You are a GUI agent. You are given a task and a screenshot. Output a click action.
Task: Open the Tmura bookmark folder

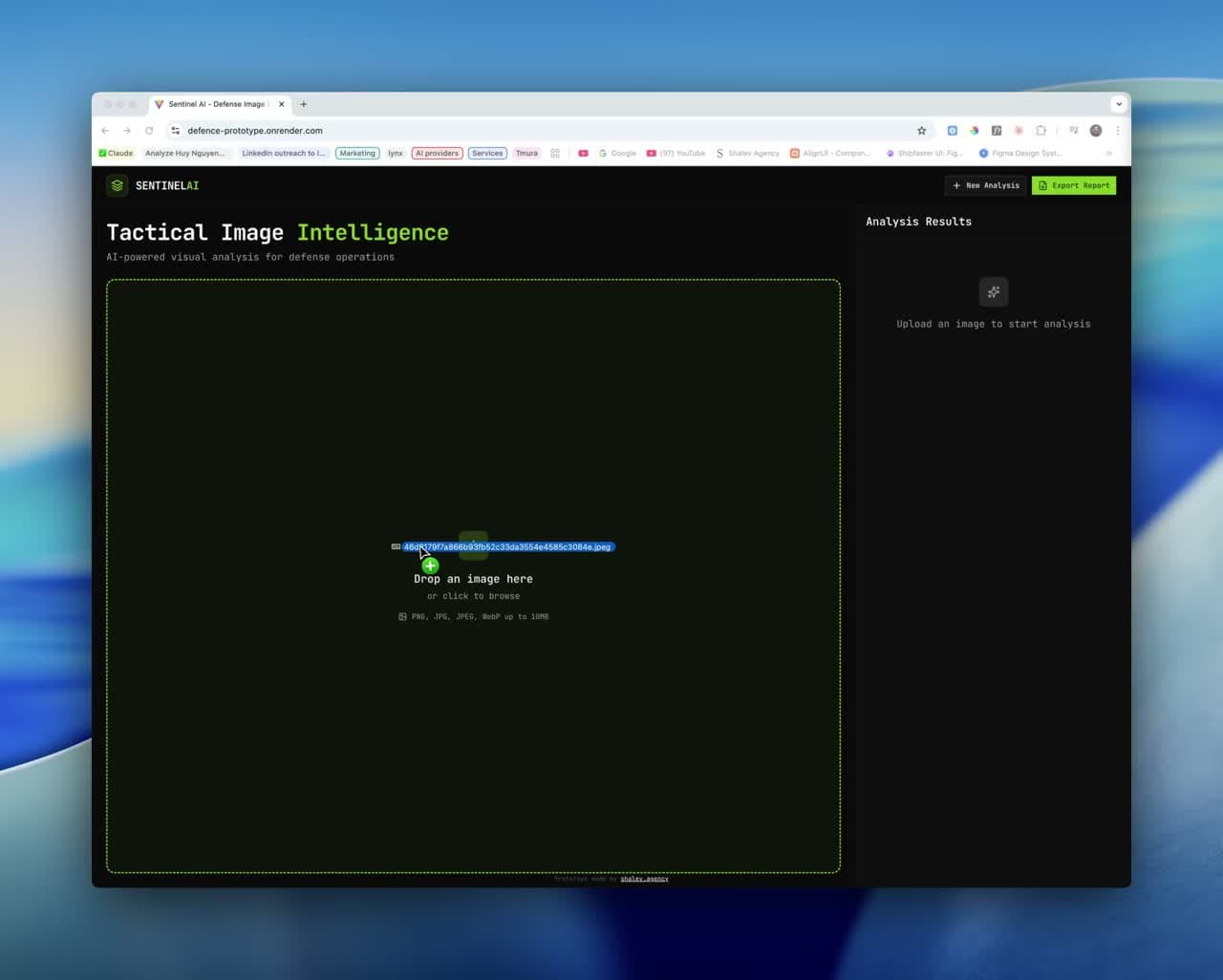click(x=526, y=153)
